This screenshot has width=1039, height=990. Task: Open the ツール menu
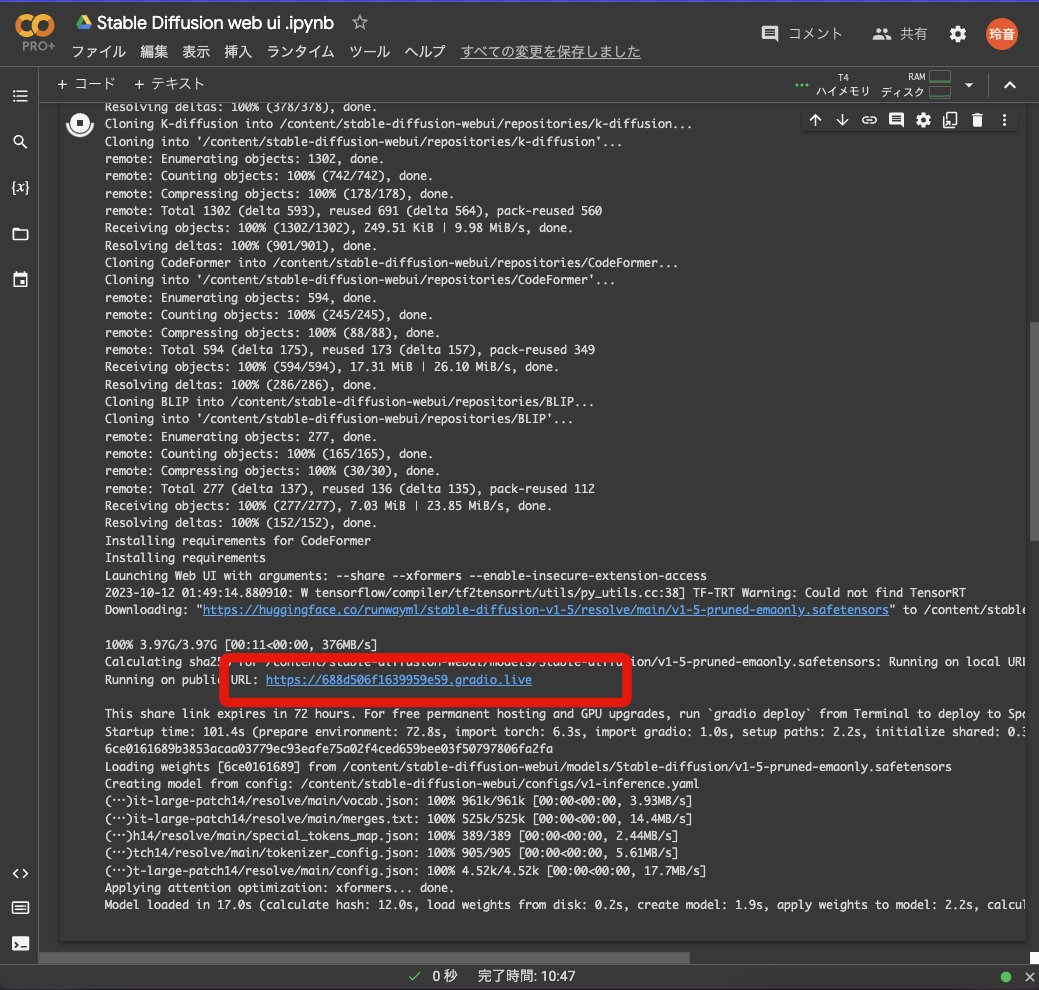point(370,52)
